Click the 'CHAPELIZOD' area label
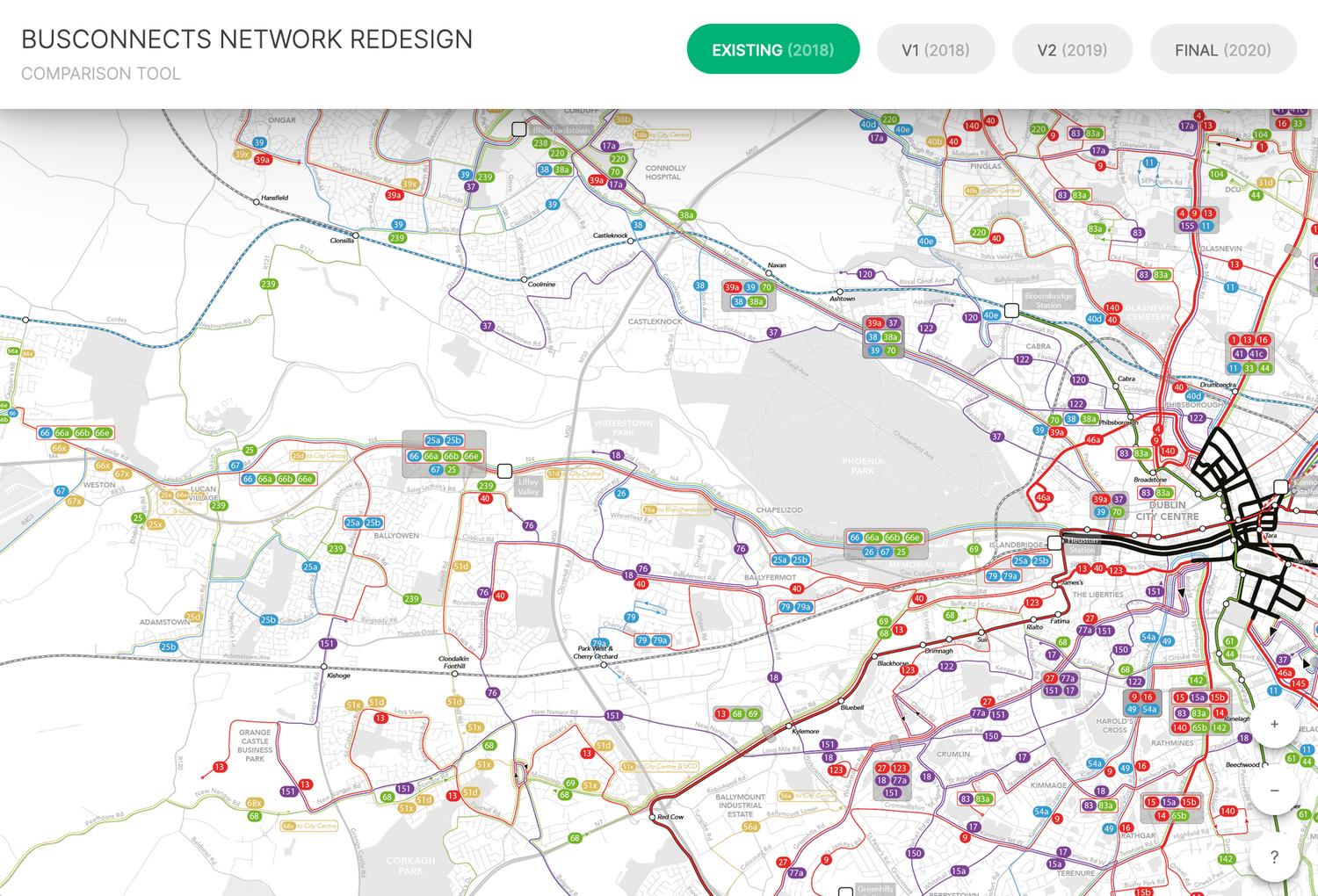Screen dimensions: 1318x896 779,509
